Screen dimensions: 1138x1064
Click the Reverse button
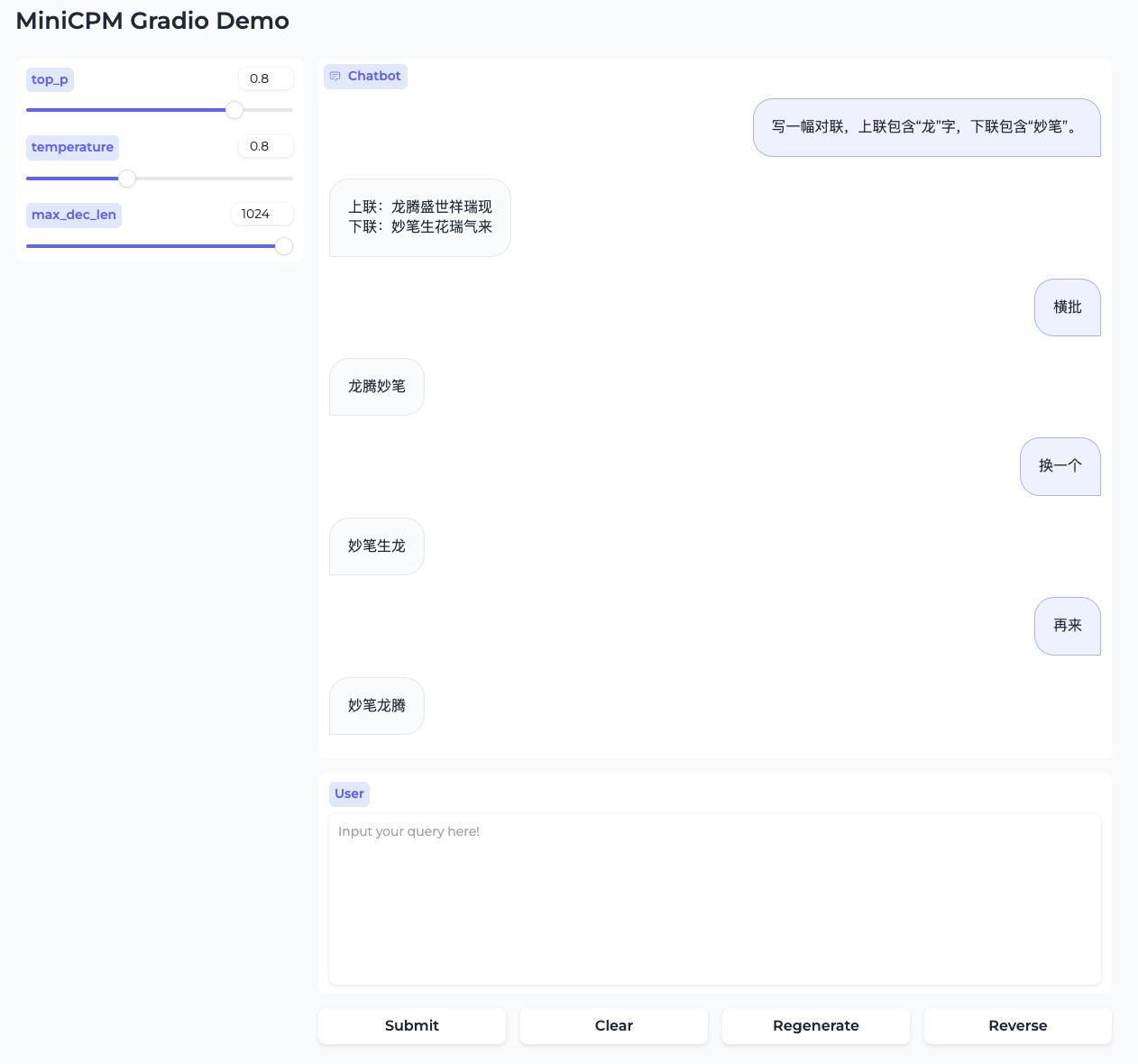point(1018,1026)
